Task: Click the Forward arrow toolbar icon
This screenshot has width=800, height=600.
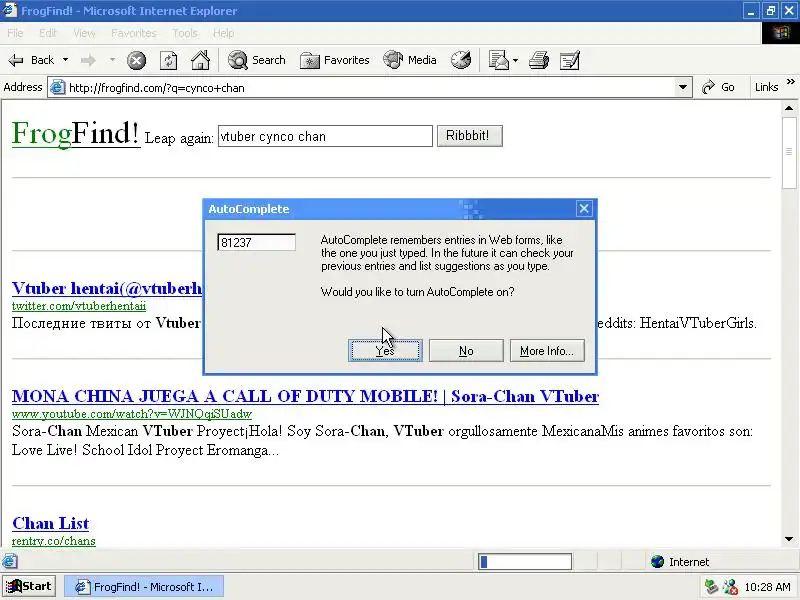Action: pyautogui.click(x=88, y=60)
